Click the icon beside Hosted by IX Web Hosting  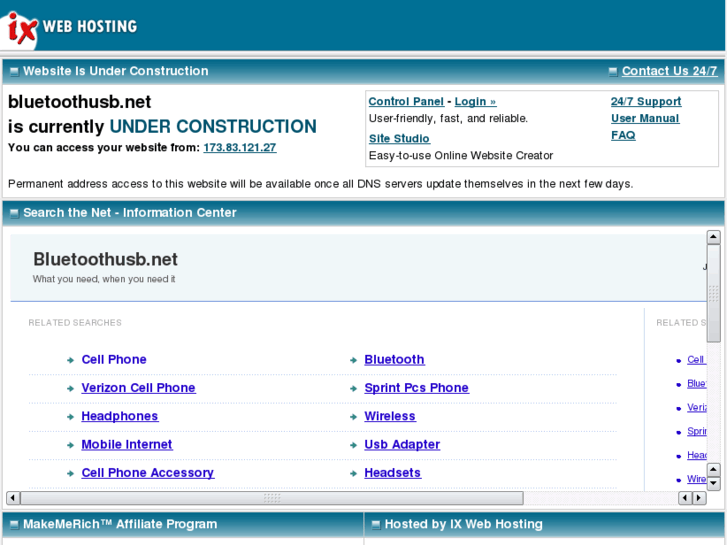pyautogui.click(x=376, y=525)
